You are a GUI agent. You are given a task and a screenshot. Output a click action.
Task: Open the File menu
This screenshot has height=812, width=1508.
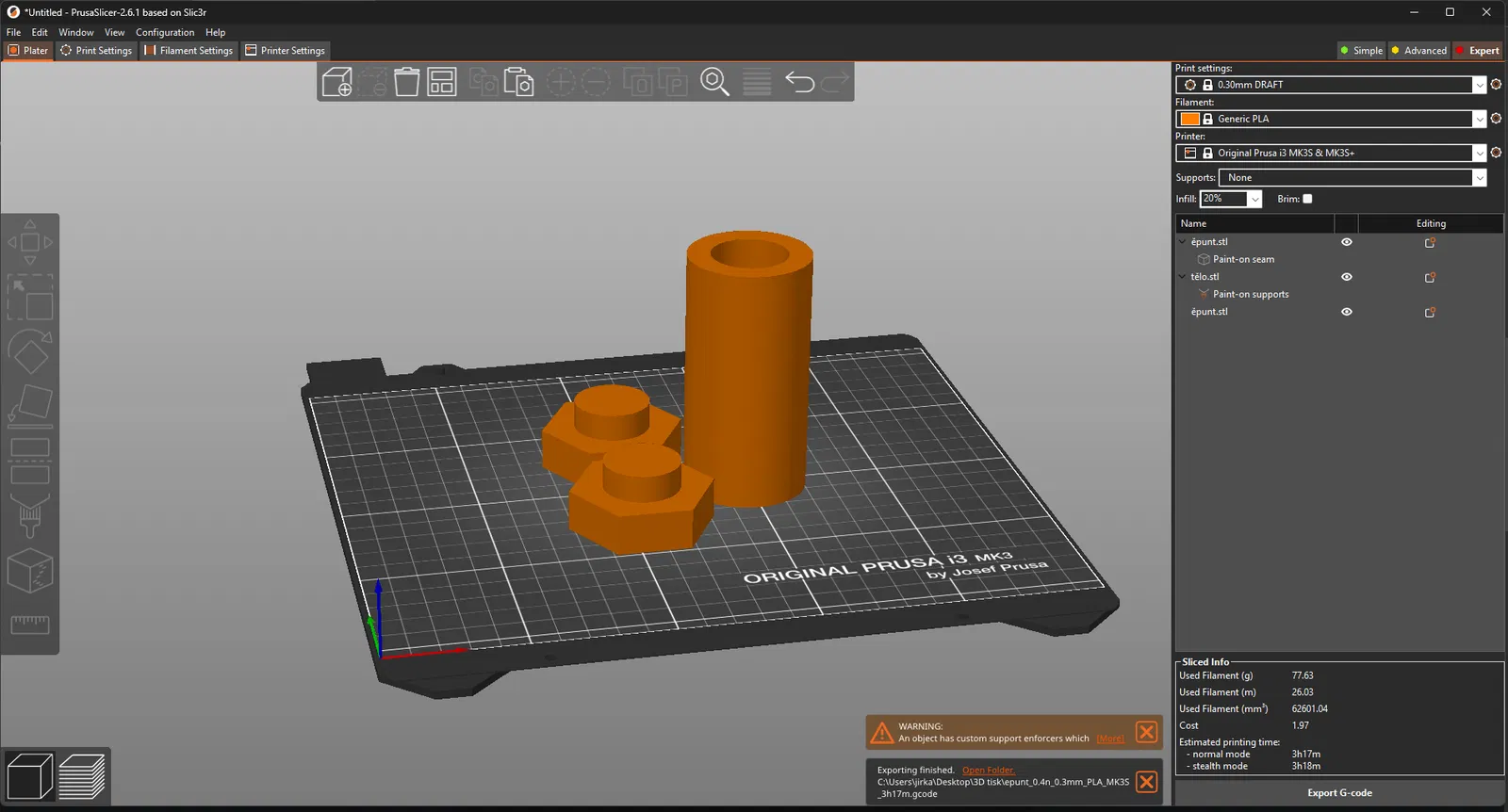(13, 32)
